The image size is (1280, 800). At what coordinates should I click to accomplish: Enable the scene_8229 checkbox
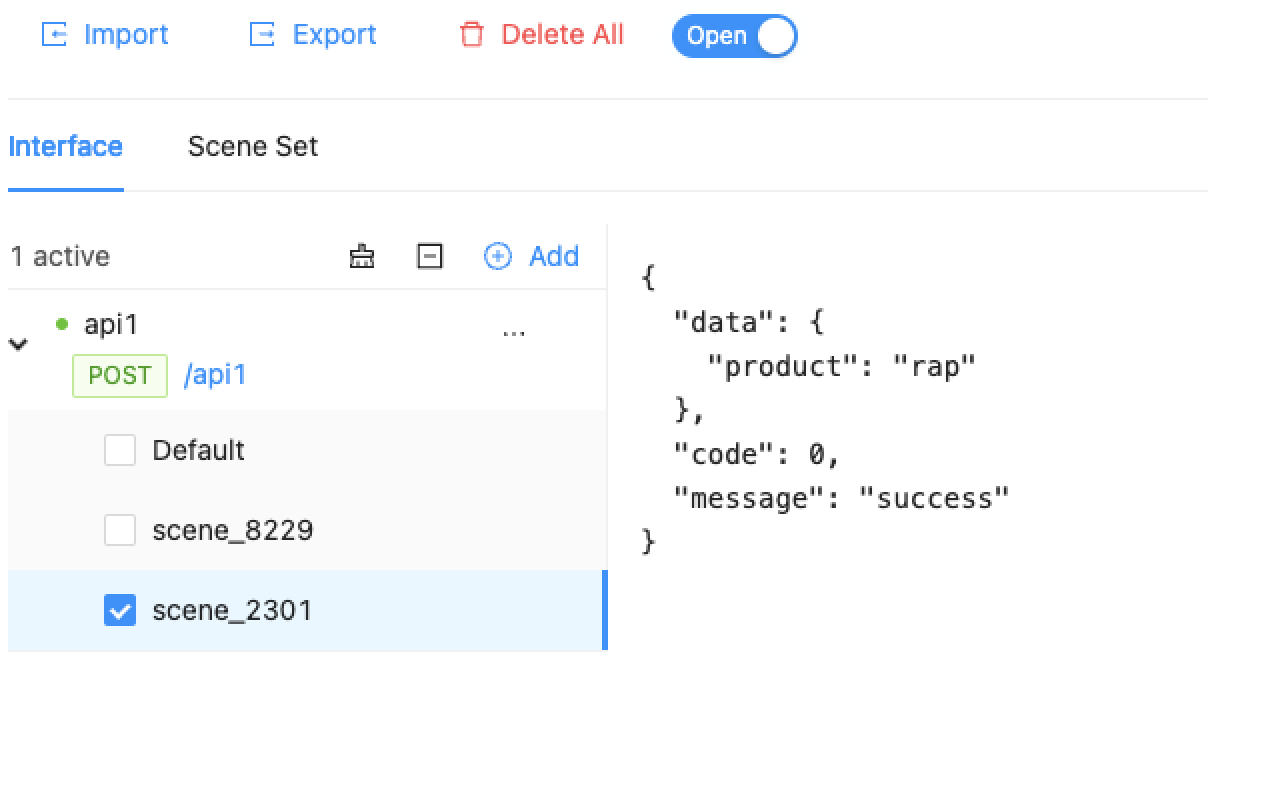click(x=120, y=530)
